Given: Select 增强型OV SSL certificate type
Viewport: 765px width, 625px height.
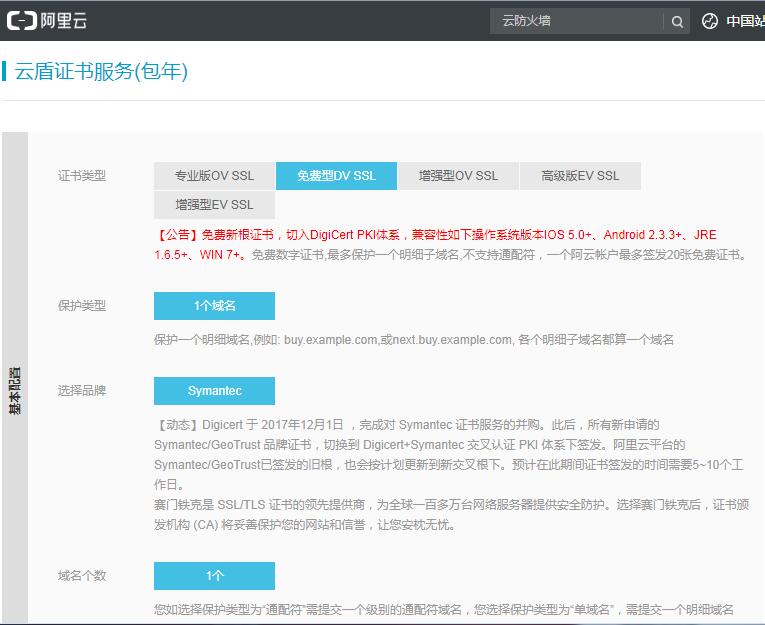Looking at the screenshot, I should click(458, 176).
